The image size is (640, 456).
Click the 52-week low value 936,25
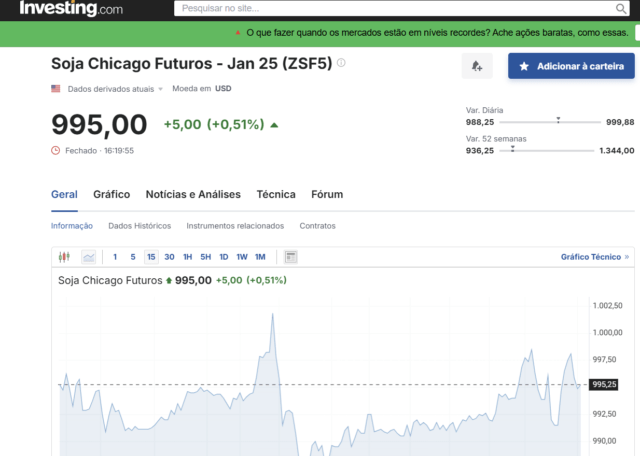pyautogui.click(x=480, y=151)
